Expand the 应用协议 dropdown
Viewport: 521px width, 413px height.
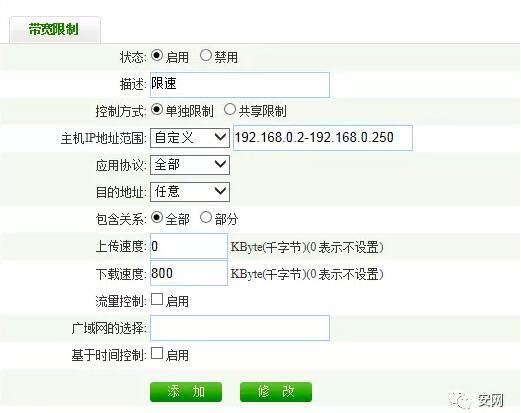[x=190, y=165]
